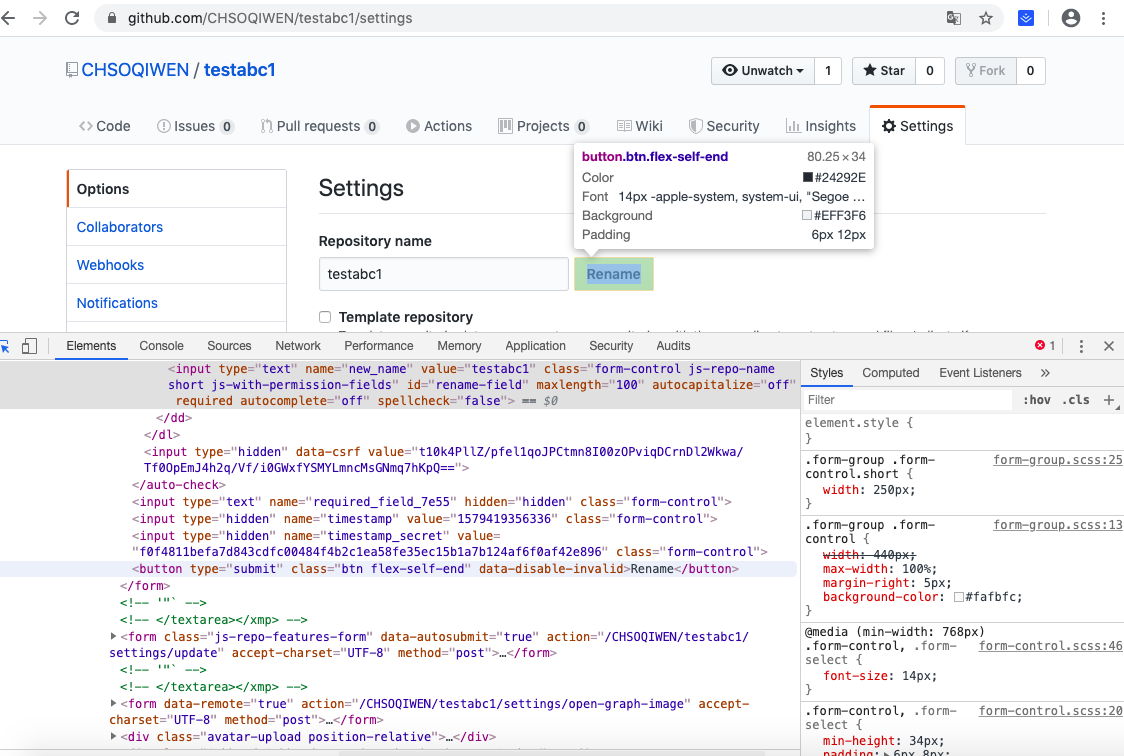1124x756 pixels.
Task: Switch to the DevTools Network panel
Action: coord(298,345)
